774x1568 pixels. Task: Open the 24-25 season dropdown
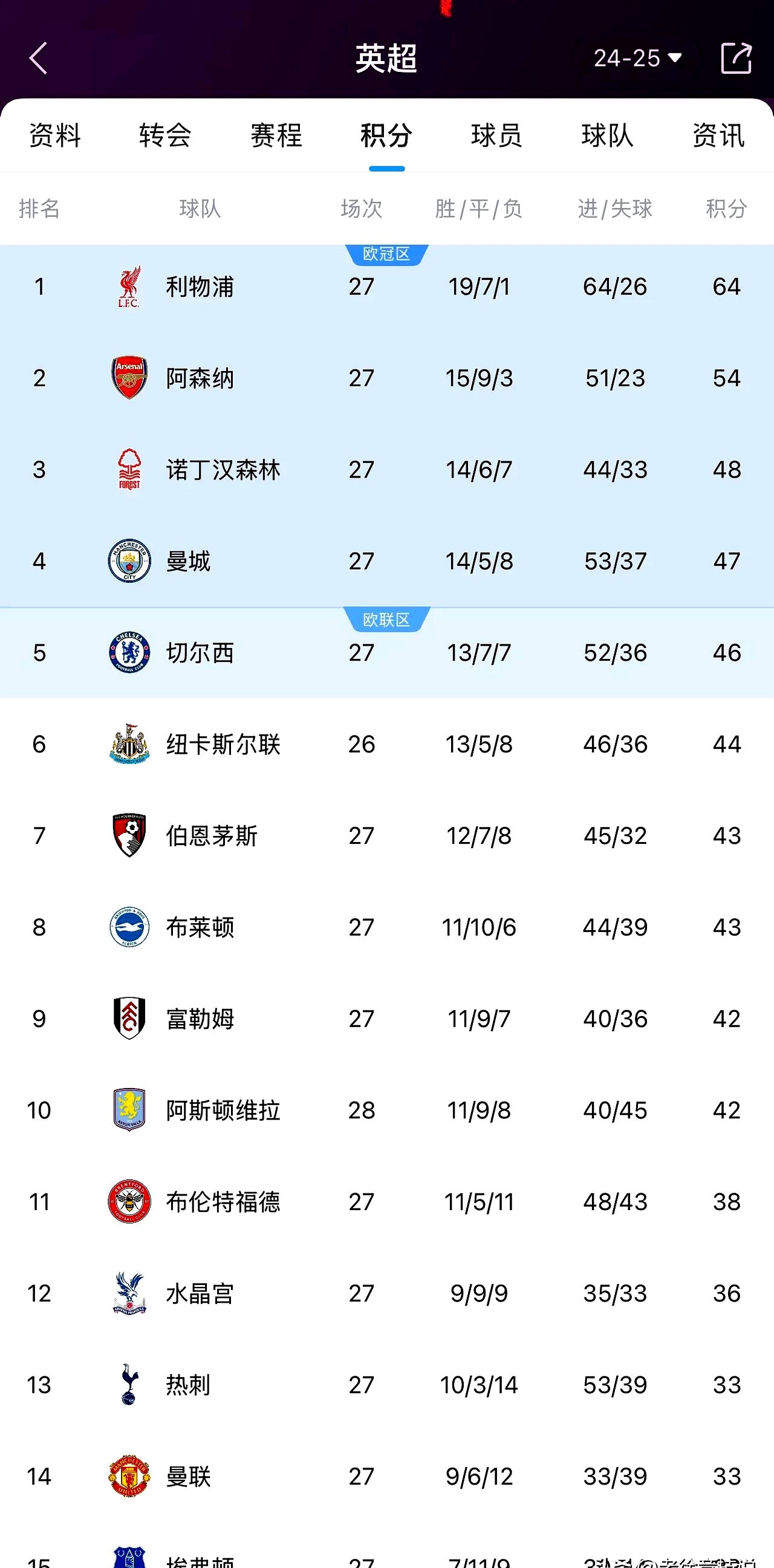pyautogui.click(x=637, y=59)
